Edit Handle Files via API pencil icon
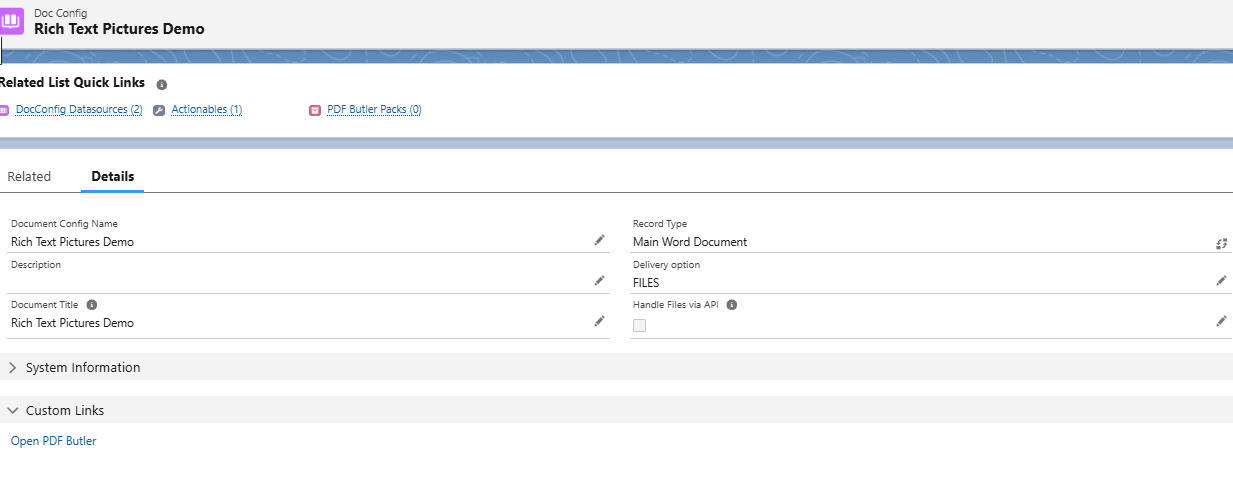This screenshot has width=1233, height=490. 1221,321
